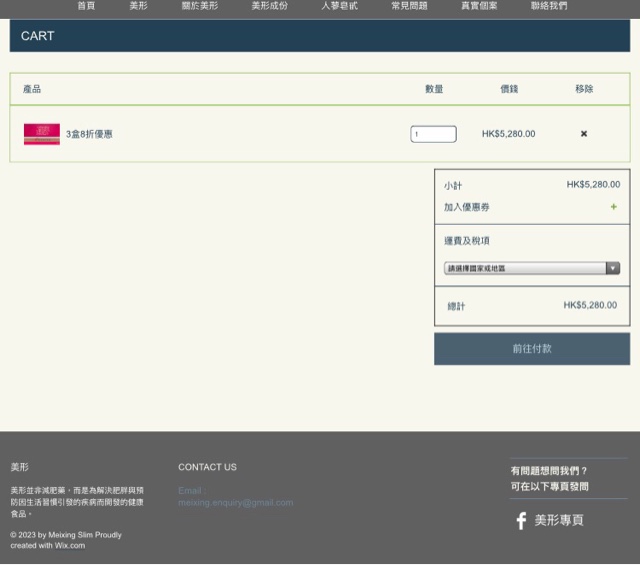
Task: Click the meixing.enquiry@gmail.com email link
Action: click(x=236, y=503)
